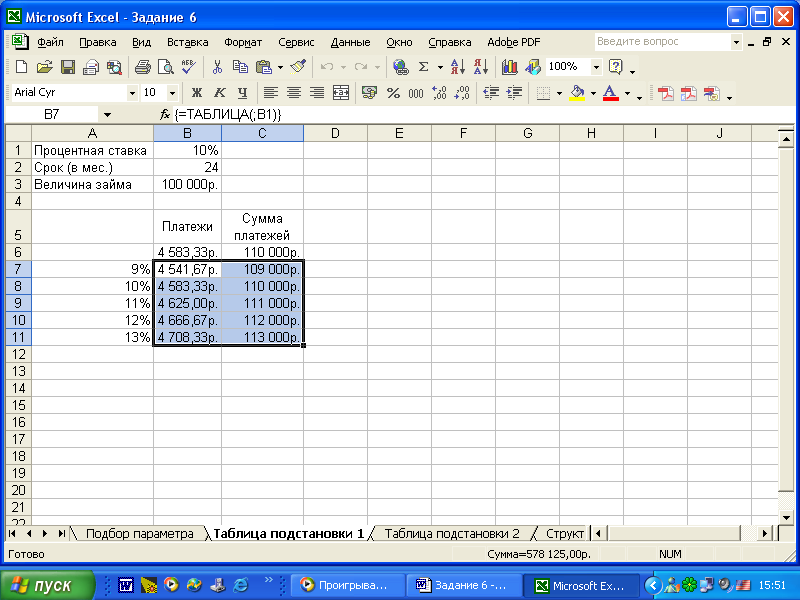
Task: Open the fill color dropdown arrow
Action: pyautogui.click(x=593, y=93)
